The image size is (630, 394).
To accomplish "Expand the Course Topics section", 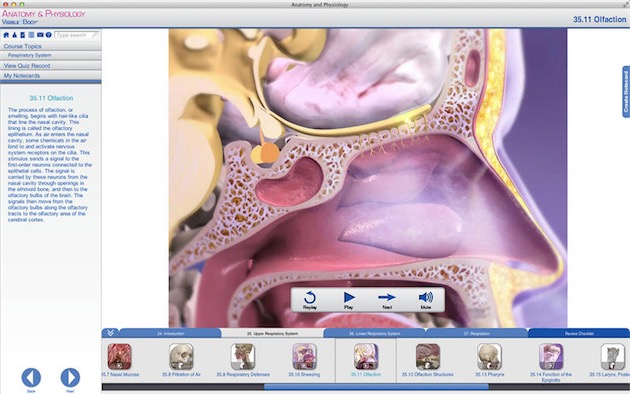I will point(51,46).
